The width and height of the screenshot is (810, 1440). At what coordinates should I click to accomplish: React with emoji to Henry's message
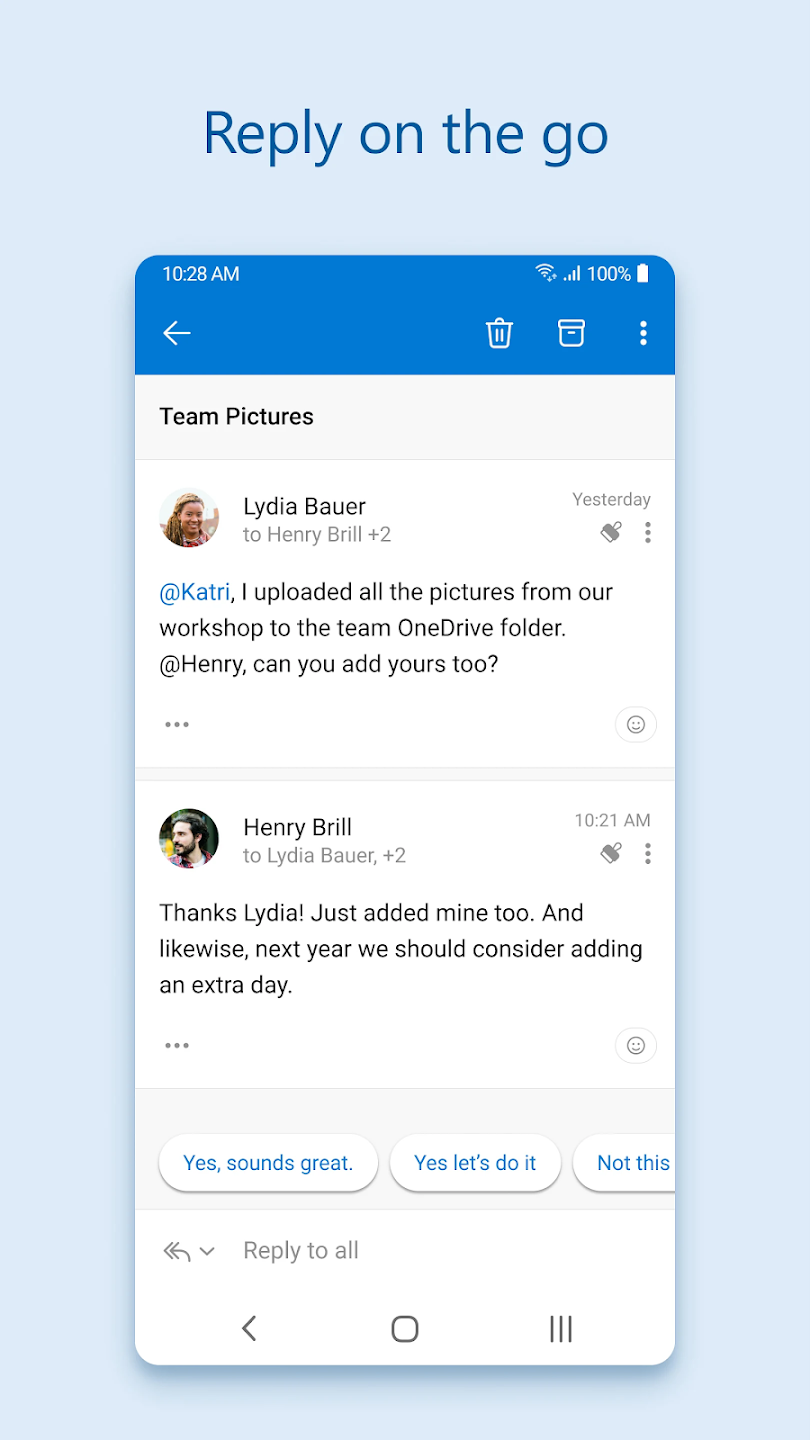(636, 1046)
